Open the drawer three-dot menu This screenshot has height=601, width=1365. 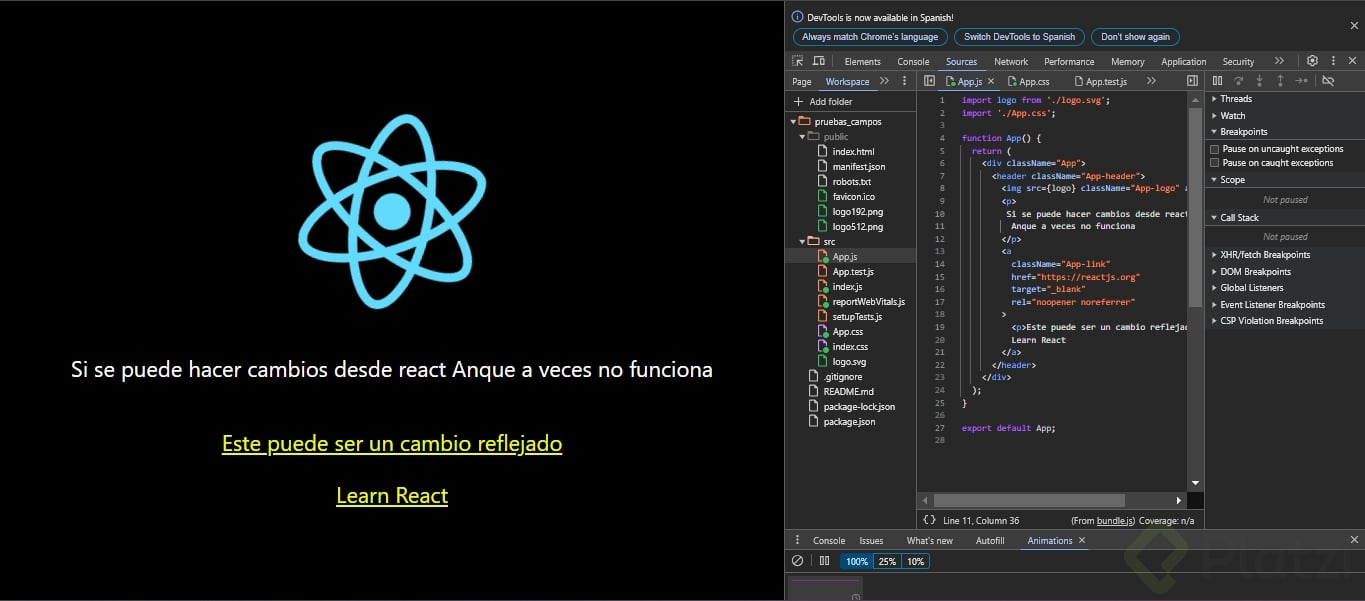click(x=797, y=540)
